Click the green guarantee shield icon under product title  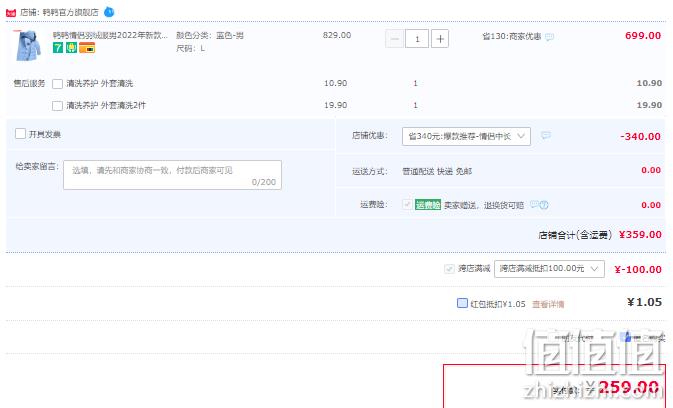[x=71, y=48]
